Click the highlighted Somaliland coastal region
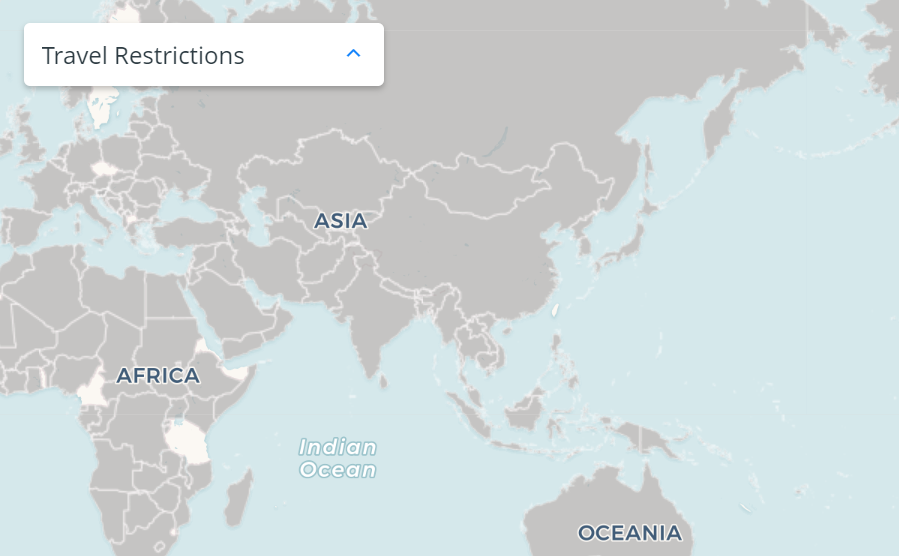This screenshot has width=899, height=556. [x=236, y=373]
